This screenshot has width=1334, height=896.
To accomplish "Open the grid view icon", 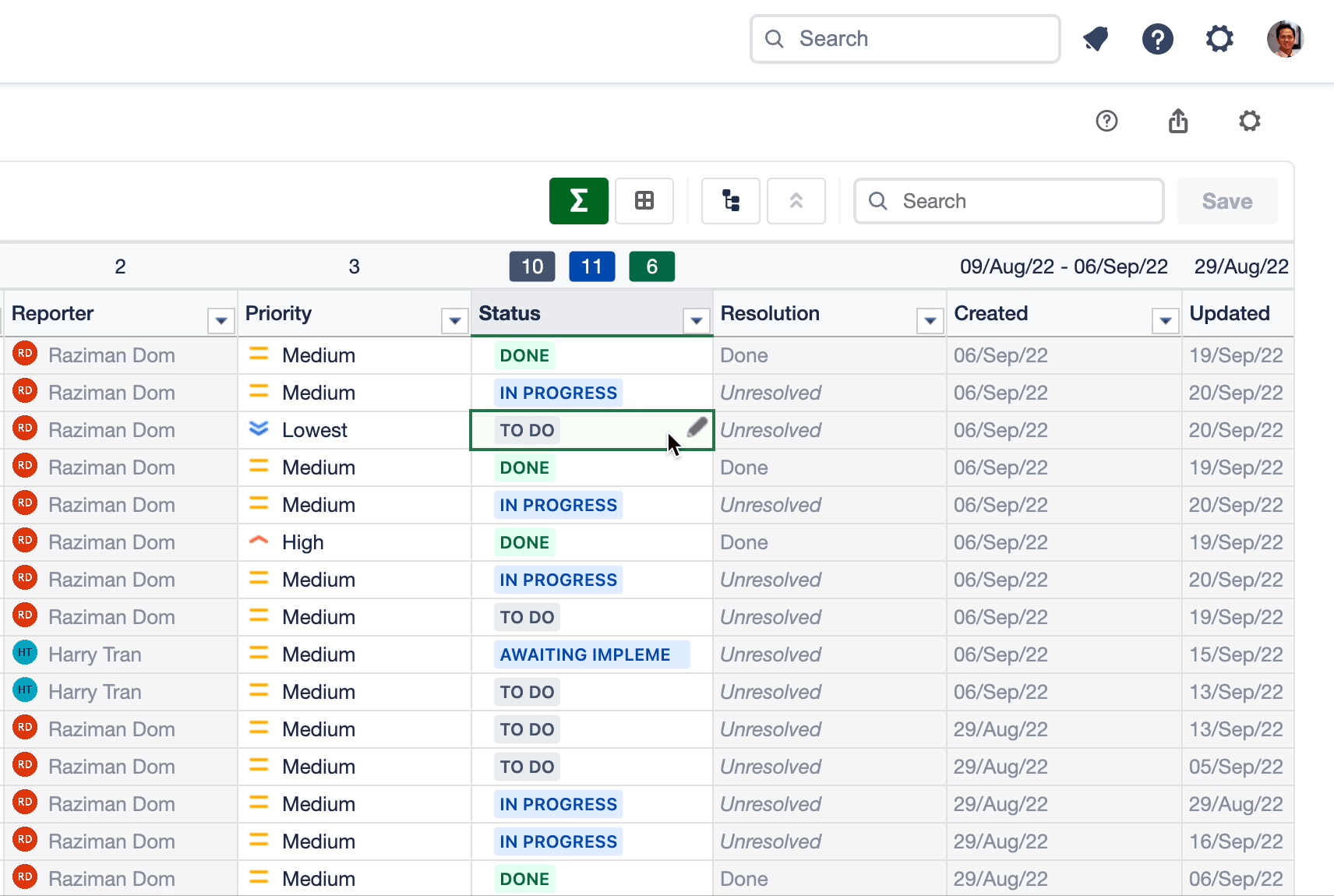I will click(644, 201).
